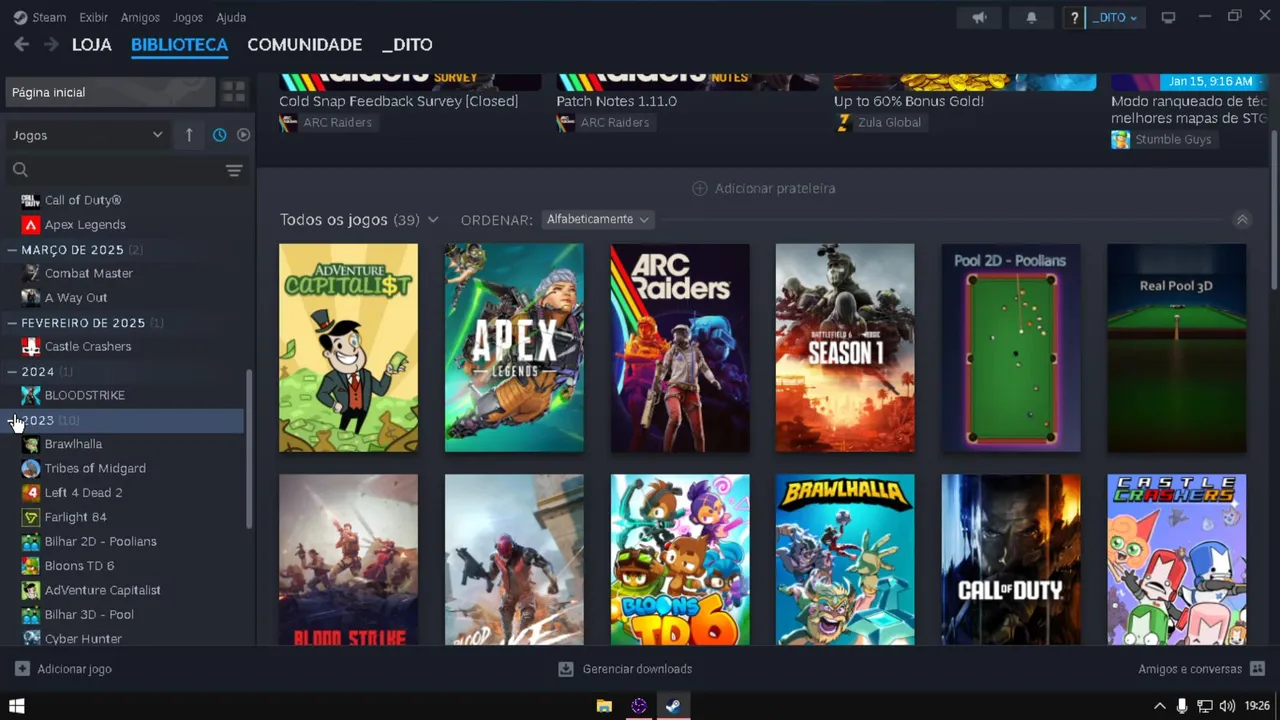Open the _DITO account dropdown
Viewport: 1280px width, 720px height.
[x=1115, y=17]
